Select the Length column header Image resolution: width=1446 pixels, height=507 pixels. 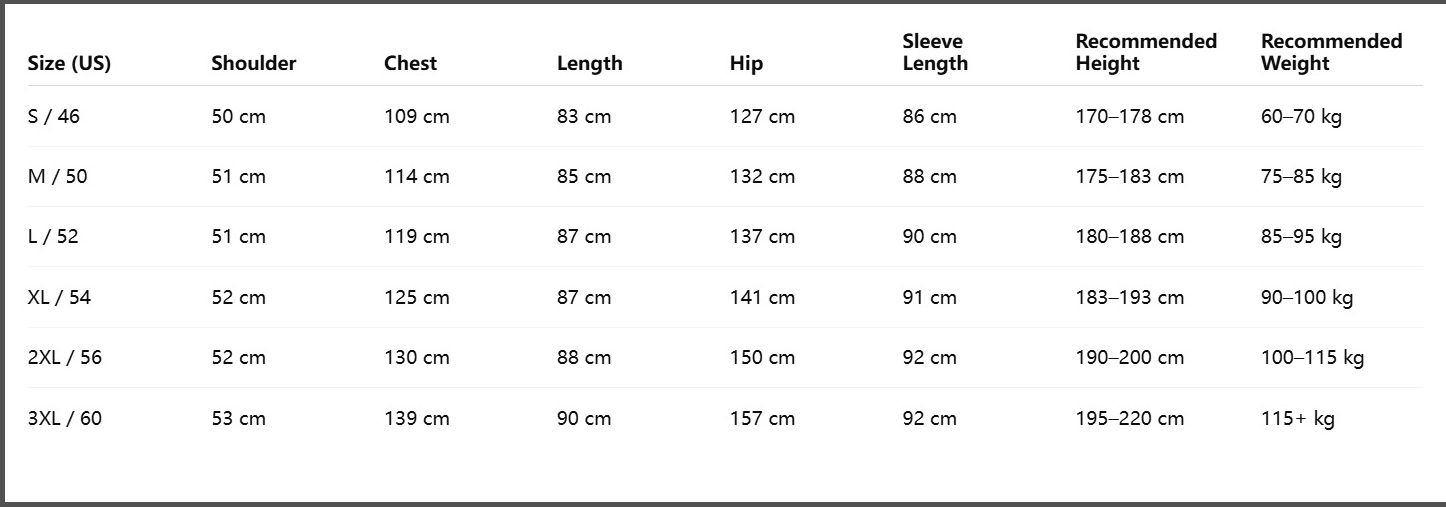589,63
